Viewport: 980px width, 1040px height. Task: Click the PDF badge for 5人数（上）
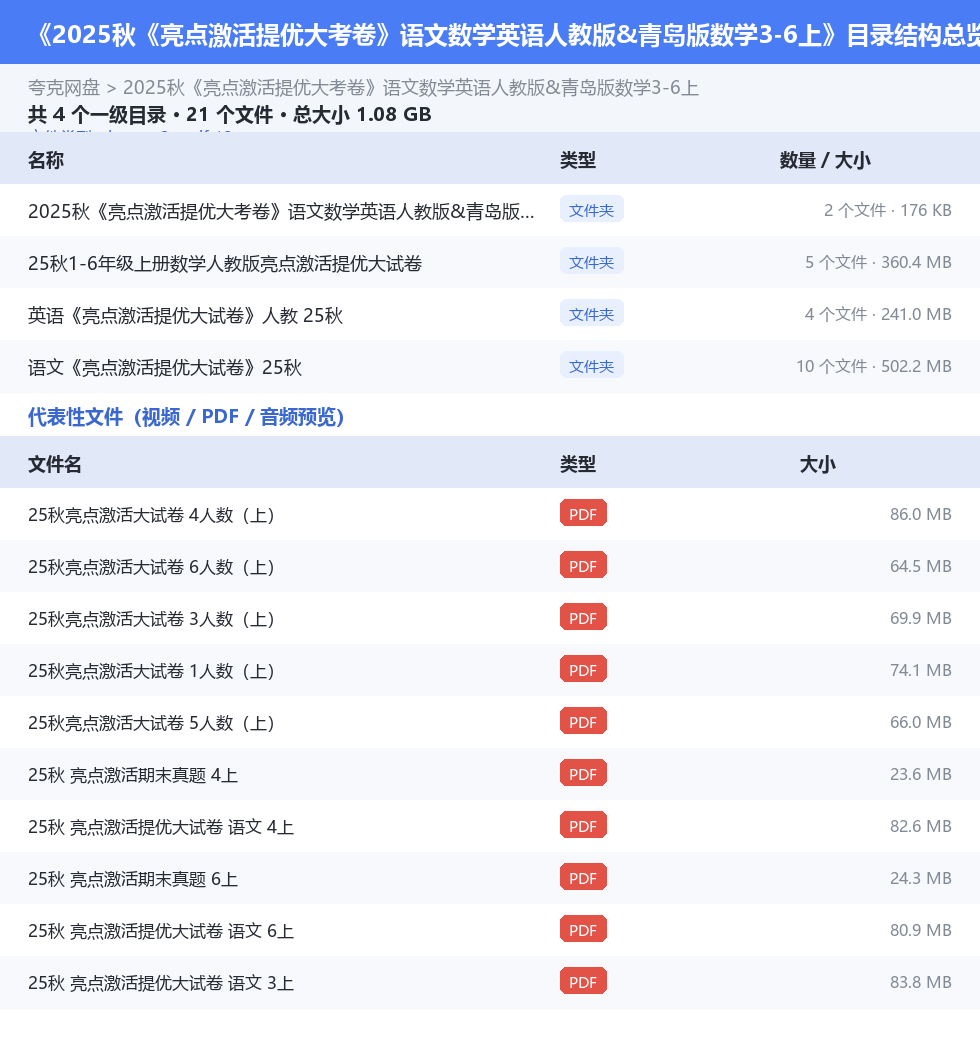pyautogui.click(x=583, y=721)
